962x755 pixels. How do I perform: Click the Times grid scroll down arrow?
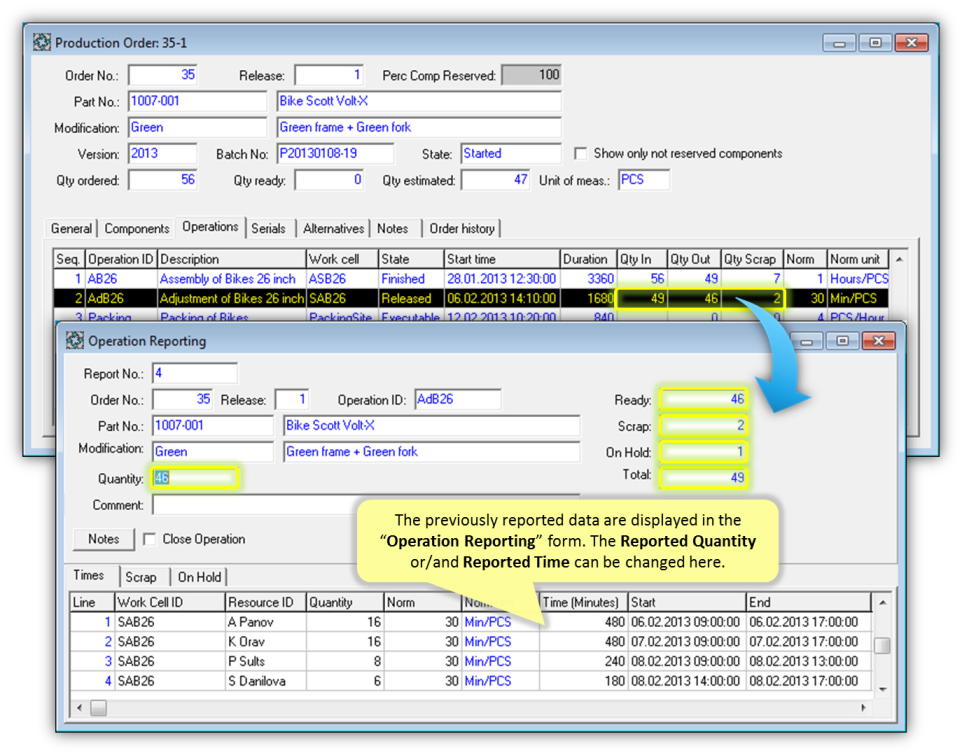pos(882,689)
